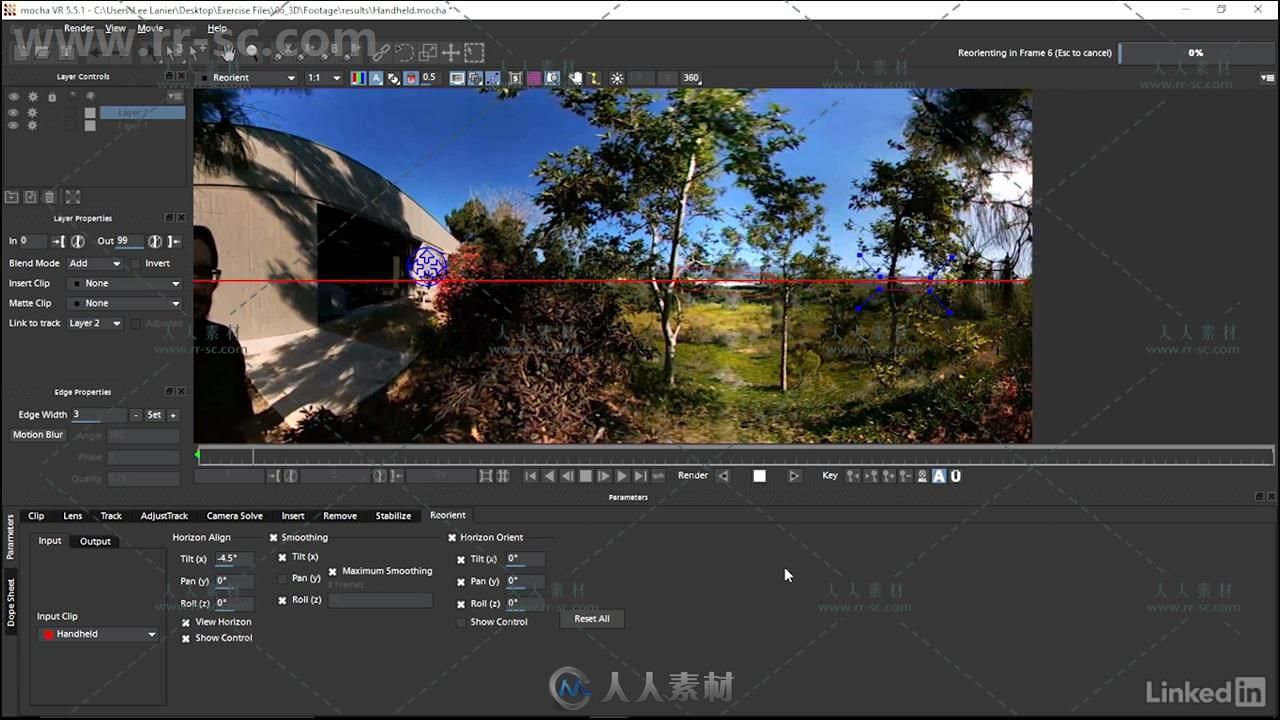Enable Smoothing Pan (y) checkbox

click(x=282, y=579)
